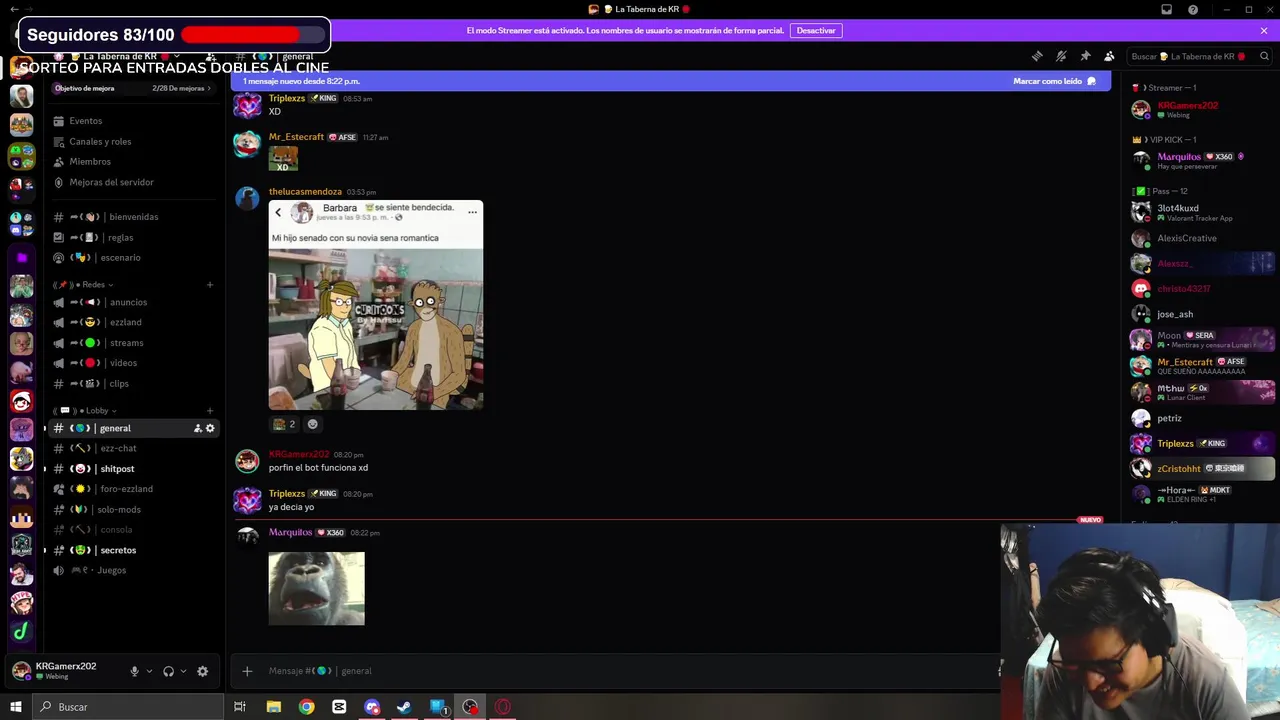Select the anuncios channel
1280x720 pixels.
point(133,302)
